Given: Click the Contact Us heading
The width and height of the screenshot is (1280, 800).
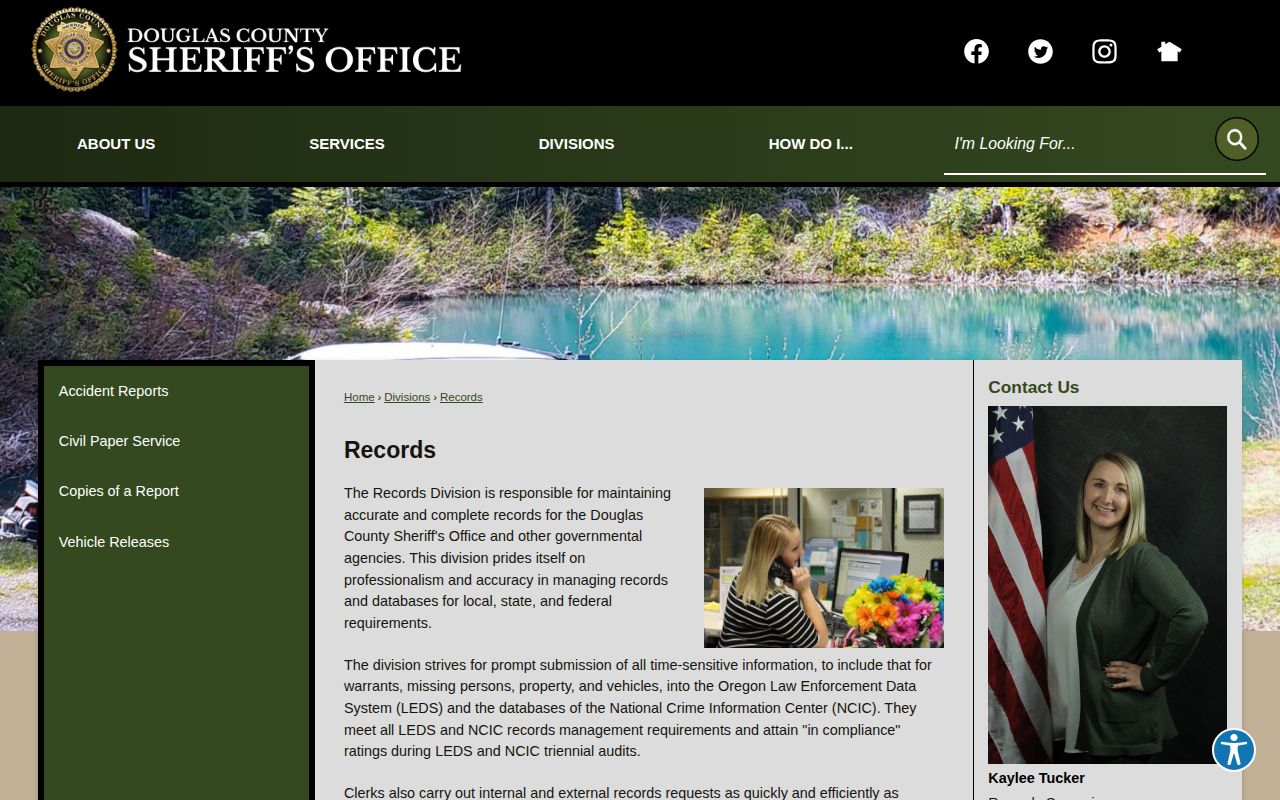Looking at the screenshot, I should pos(1033,387).
